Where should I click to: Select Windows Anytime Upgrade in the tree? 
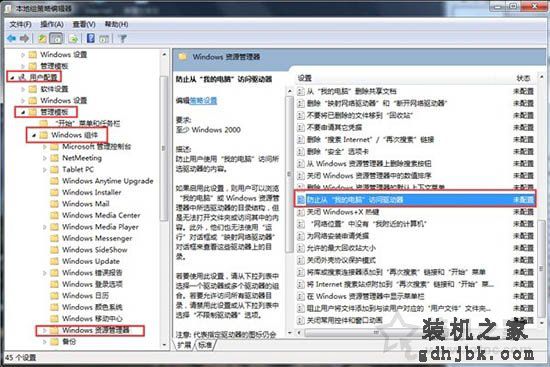coord(108,181)
